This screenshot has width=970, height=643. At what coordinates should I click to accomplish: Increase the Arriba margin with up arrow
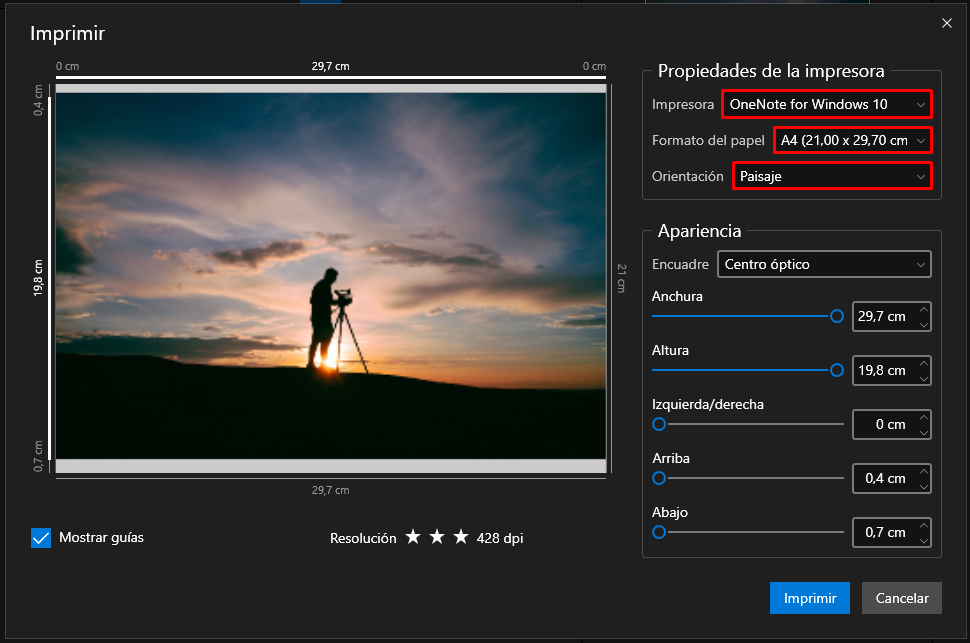click(923, 470)
